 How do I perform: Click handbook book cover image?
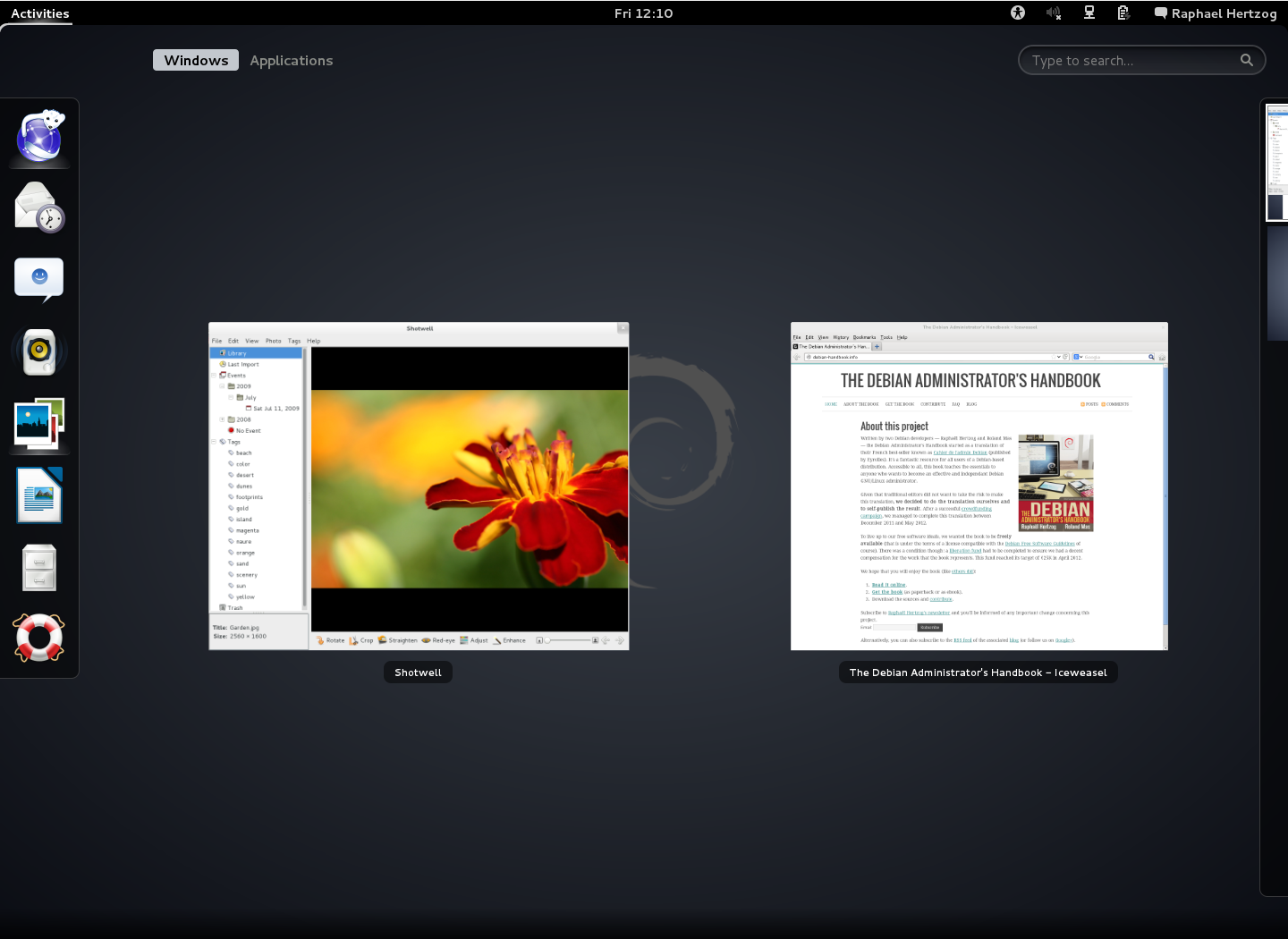(x=1056, y=483)
